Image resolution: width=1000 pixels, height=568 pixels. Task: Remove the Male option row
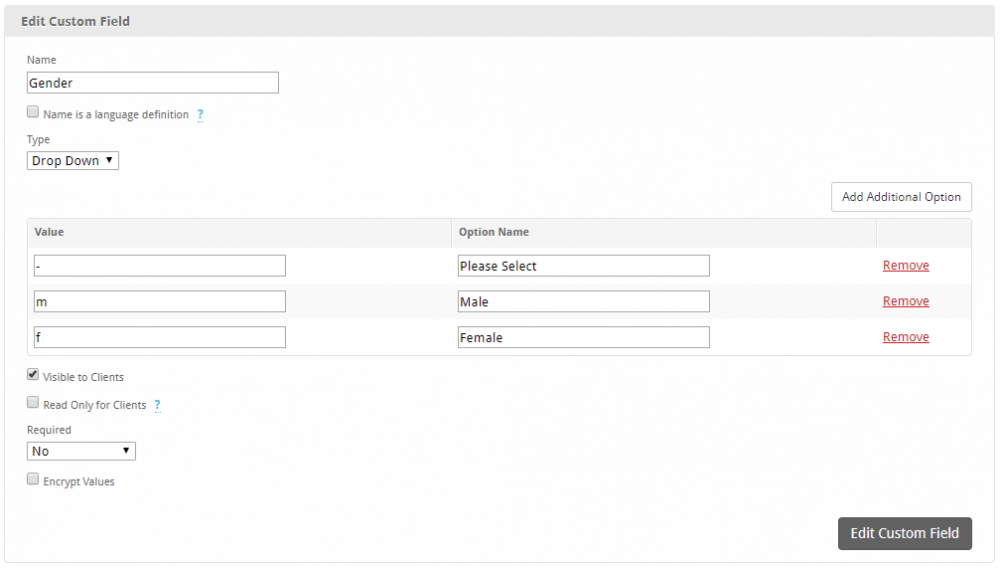point(906,301)
